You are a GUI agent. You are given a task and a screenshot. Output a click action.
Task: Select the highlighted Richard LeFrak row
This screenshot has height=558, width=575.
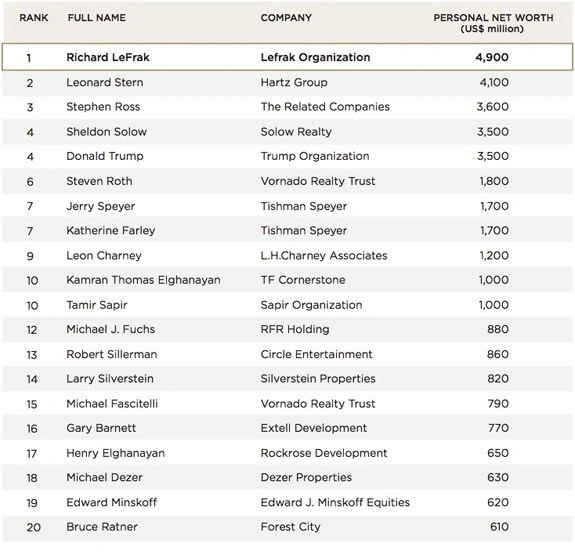click(x=287, y=57)
